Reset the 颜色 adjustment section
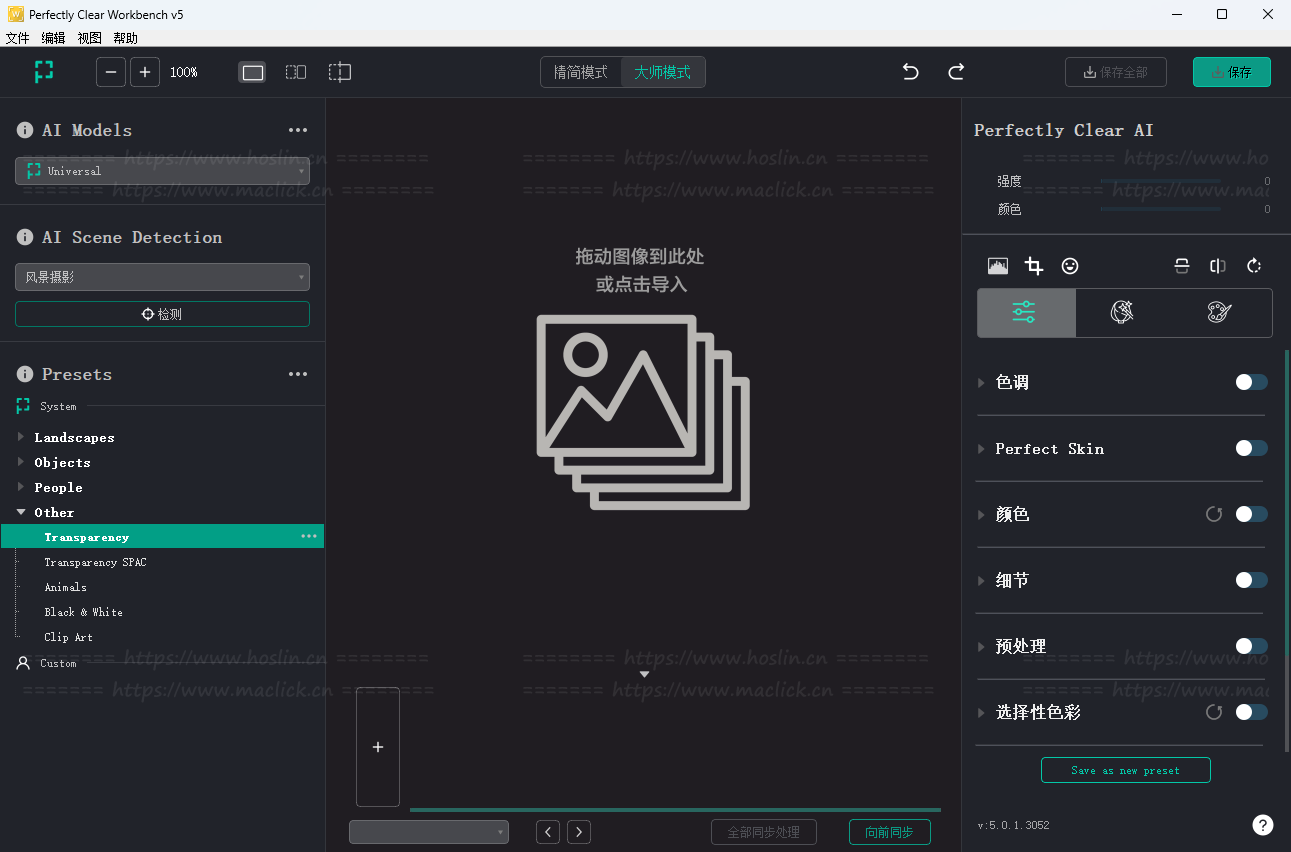Screen dimensions: 1291x852 click(1214, 514)
